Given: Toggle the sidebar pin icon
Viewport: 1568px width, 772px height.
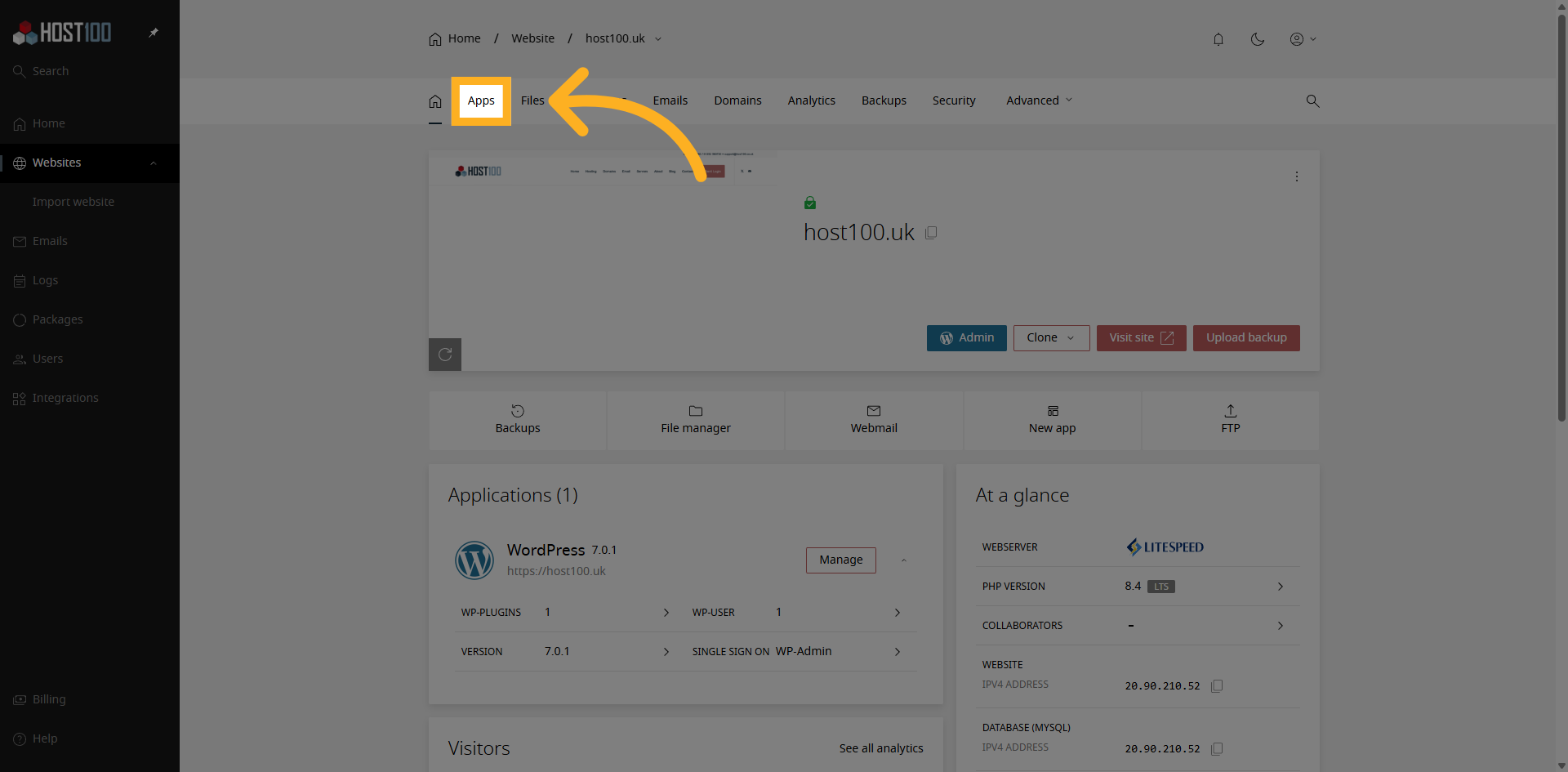Looking at the screenshot, I should 154,33.
